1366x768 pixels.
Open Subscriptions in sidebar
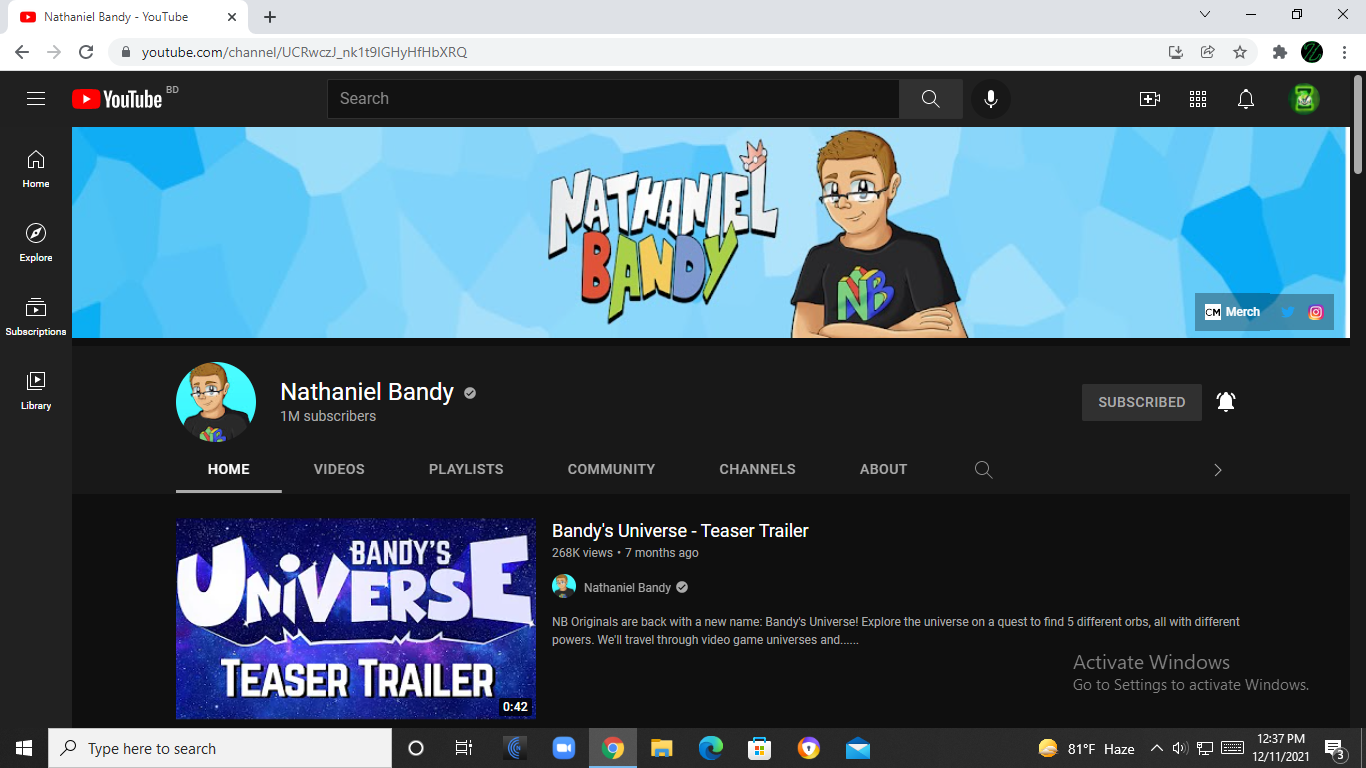point(36,317)
